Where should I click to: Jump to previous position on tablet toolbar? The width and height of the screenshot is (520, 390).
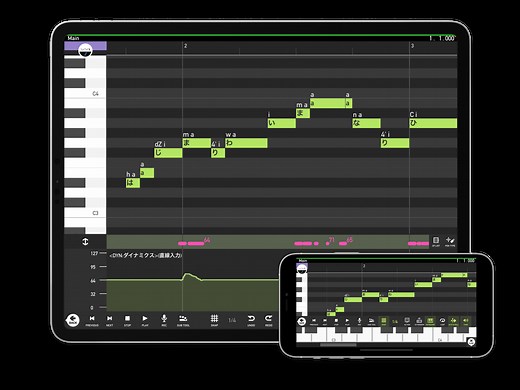pyautogui.click(x=92, y=320)
